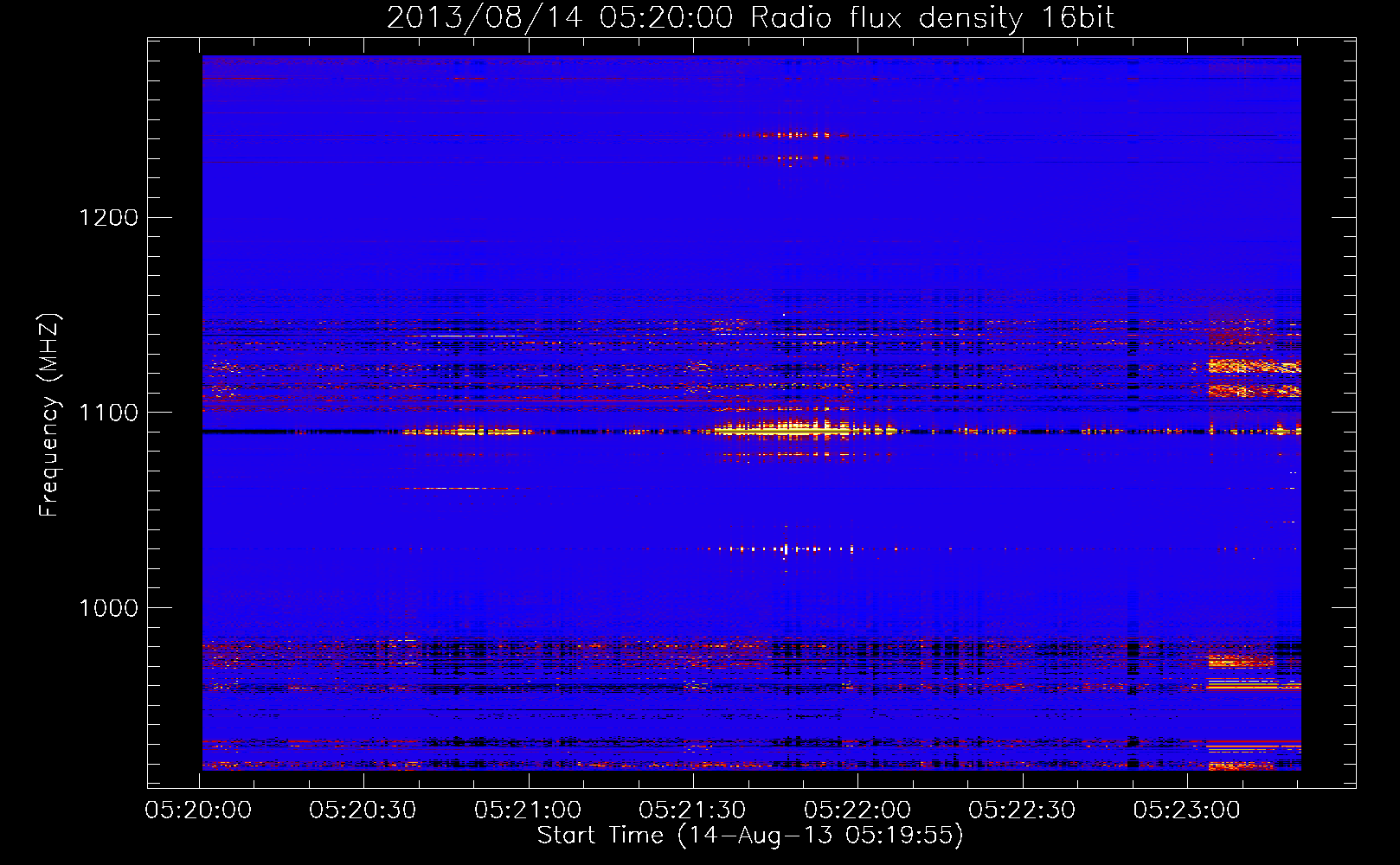Click the 05:20:30 time tick label
Screen dimensions: 1400x865
tap(363, 811)
